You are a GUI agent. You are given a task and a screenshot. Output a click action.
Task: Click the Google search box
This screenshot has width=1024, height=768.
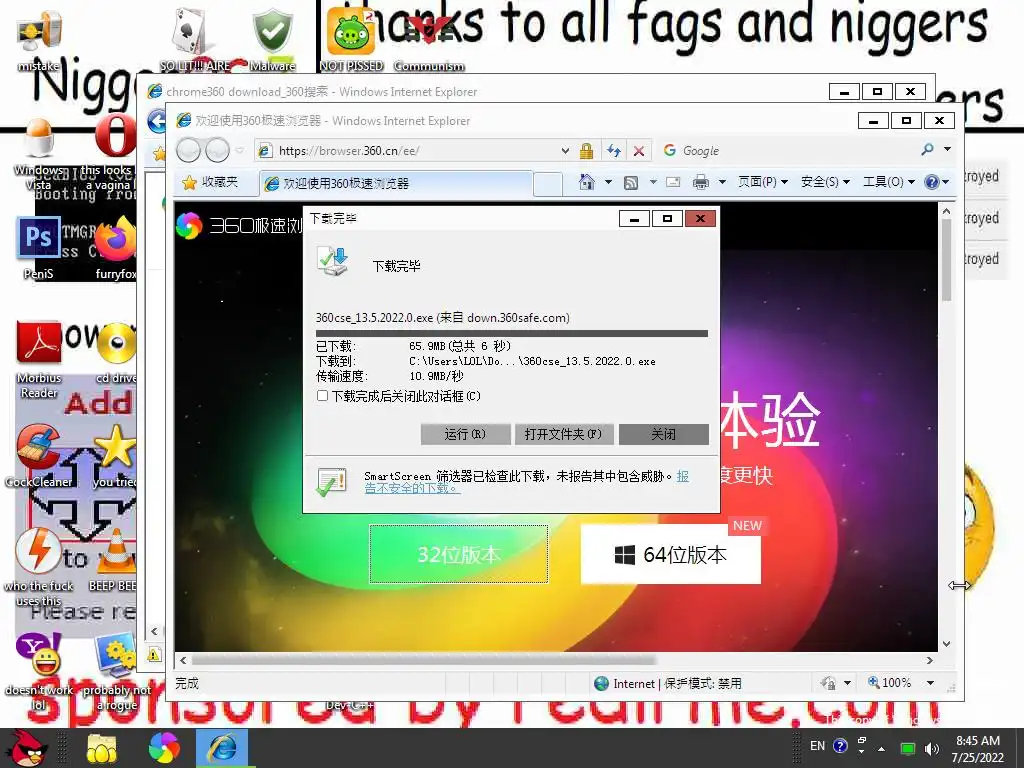(x=787, y=151)
